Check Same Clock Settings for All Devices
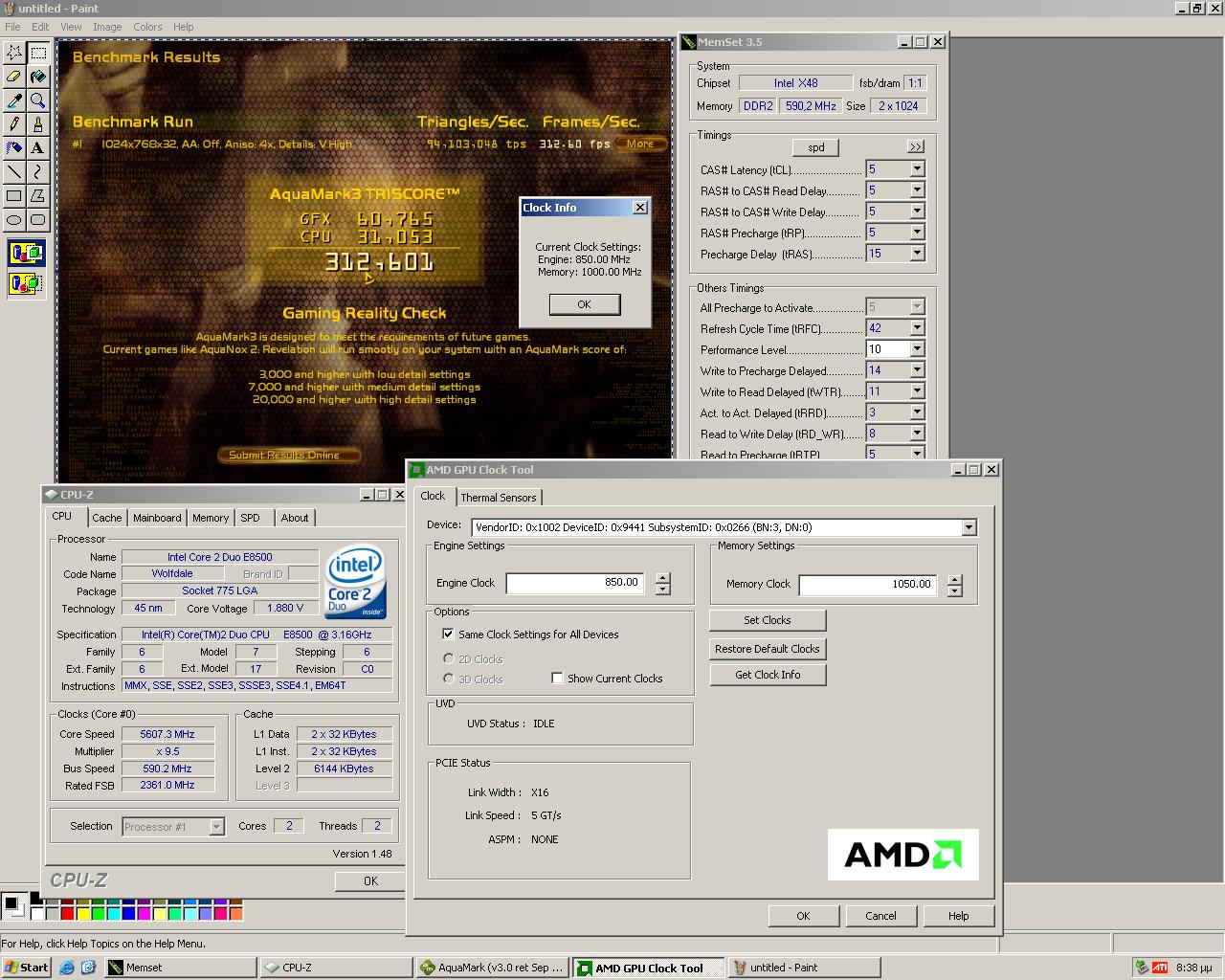 pos(448,634)
